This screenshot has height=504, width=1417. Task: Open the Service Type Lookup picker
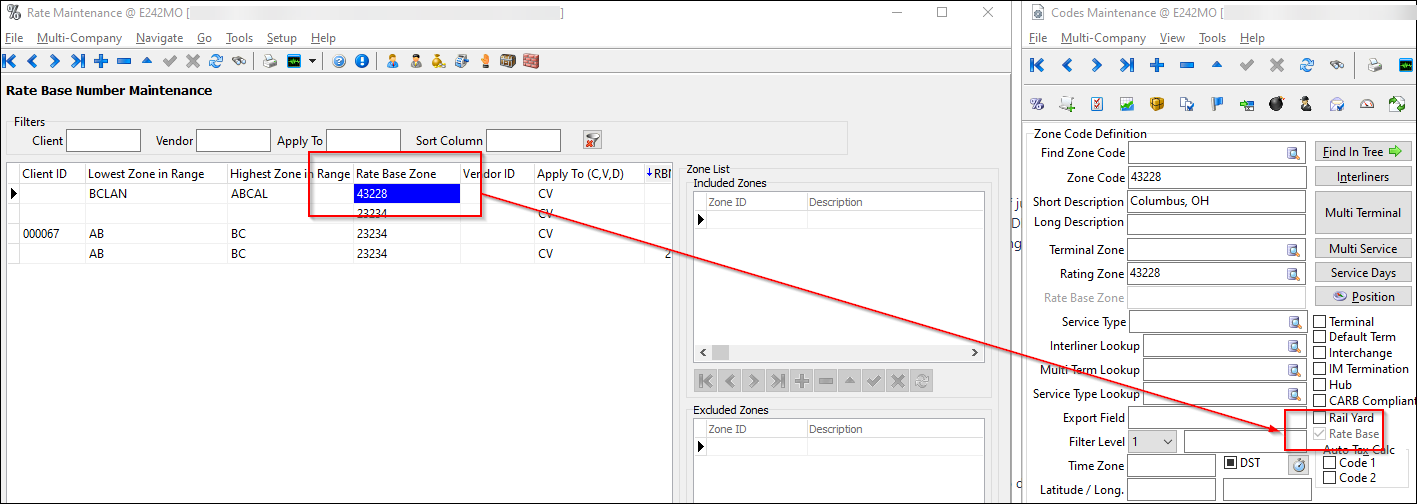tap(1294, 394)
